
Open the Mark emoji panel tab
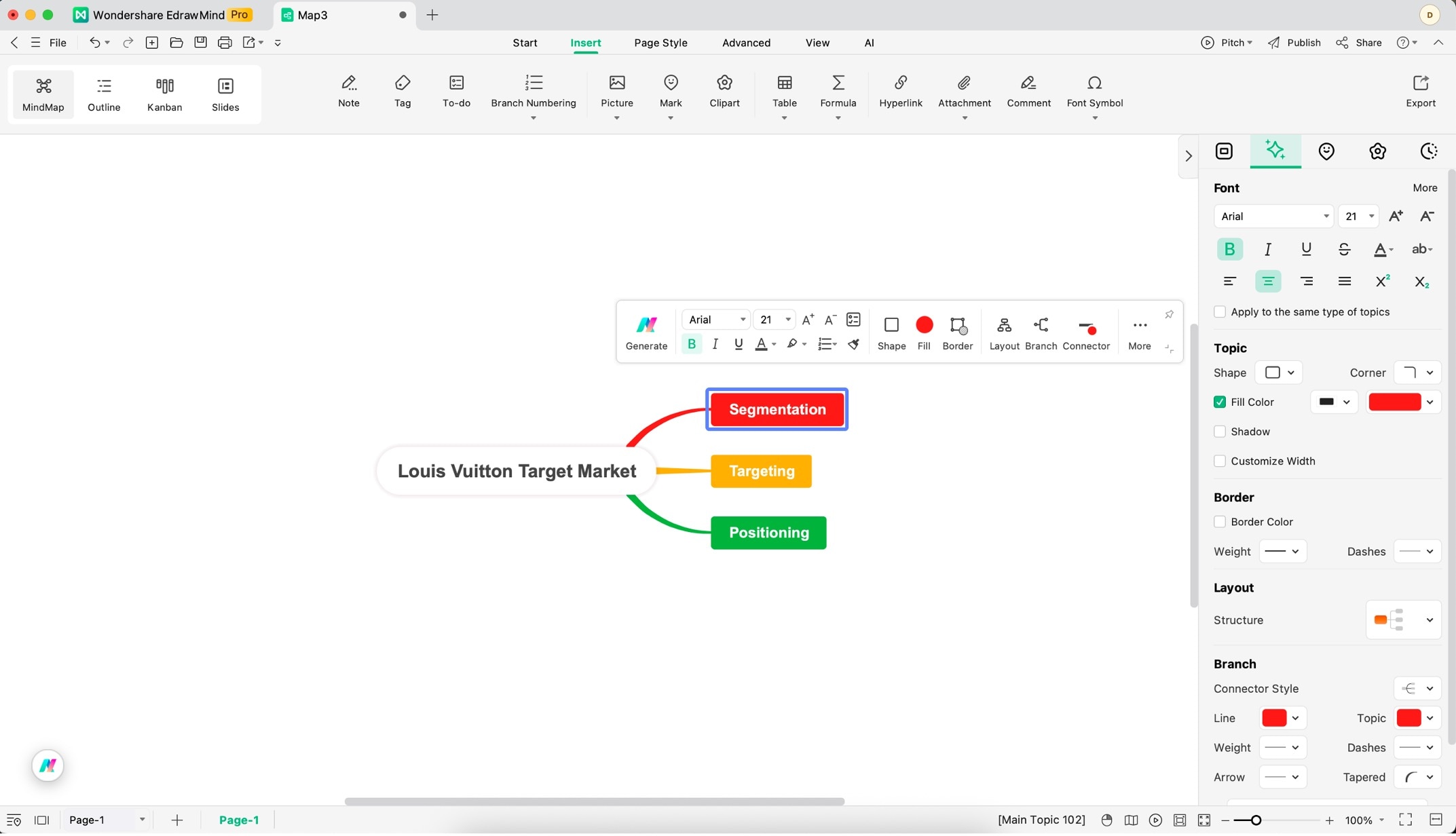pyautogui.click(x=1326, y=151)
